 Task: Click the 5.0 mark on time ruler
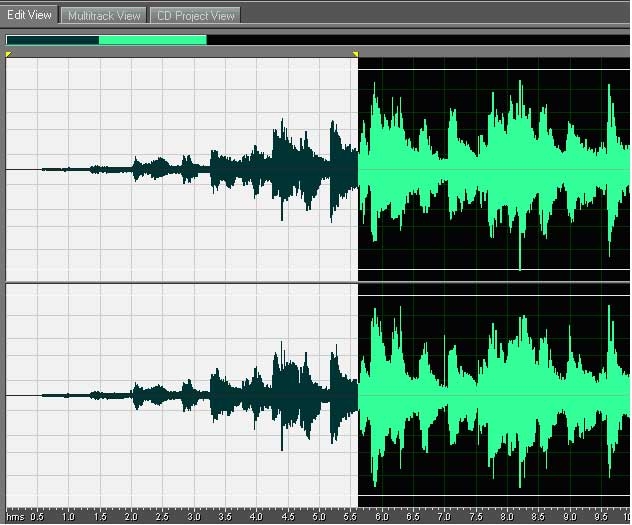[x=319, y=517]
